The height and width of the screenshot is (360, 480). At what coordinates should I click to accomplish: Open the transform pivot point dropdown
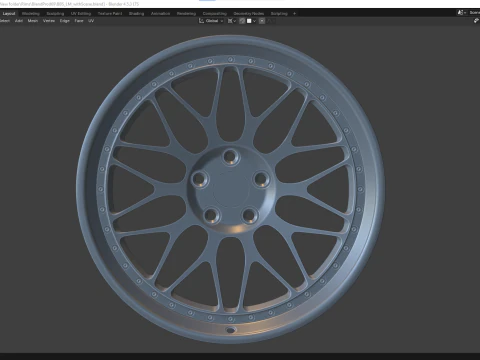click(x=232, y=21)
